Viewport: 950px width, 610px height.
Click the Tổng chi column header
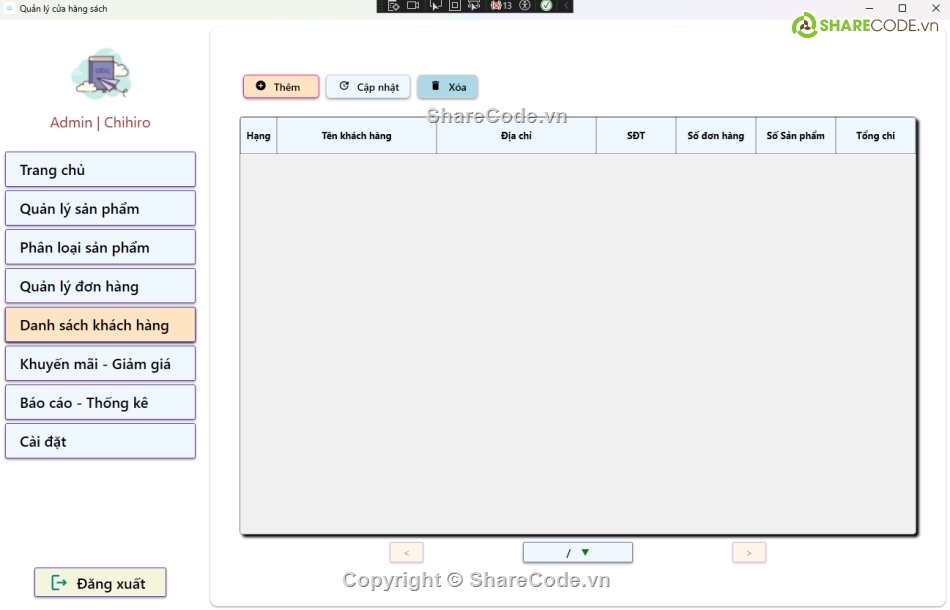click(875, 136)
